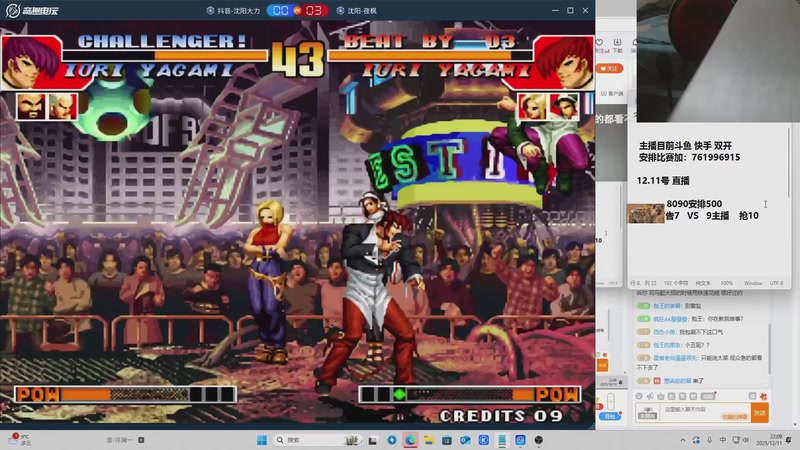Screen dimensions: 800x450
Task: Open the blue 背包 backpack button
Action: point(610,416)
